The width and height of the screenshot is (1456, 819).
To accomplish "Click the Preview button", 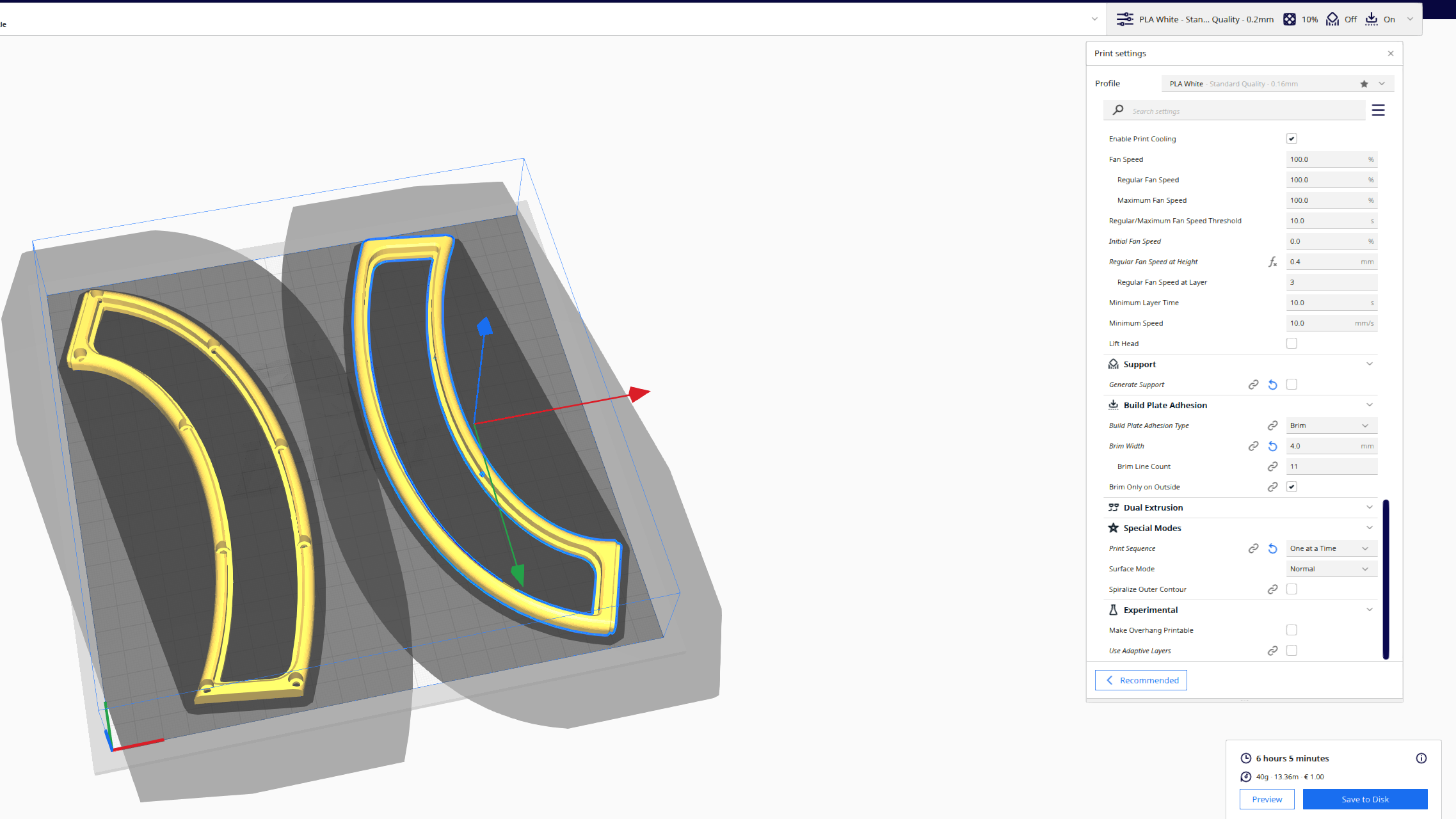I will [x=1266, y=799].
